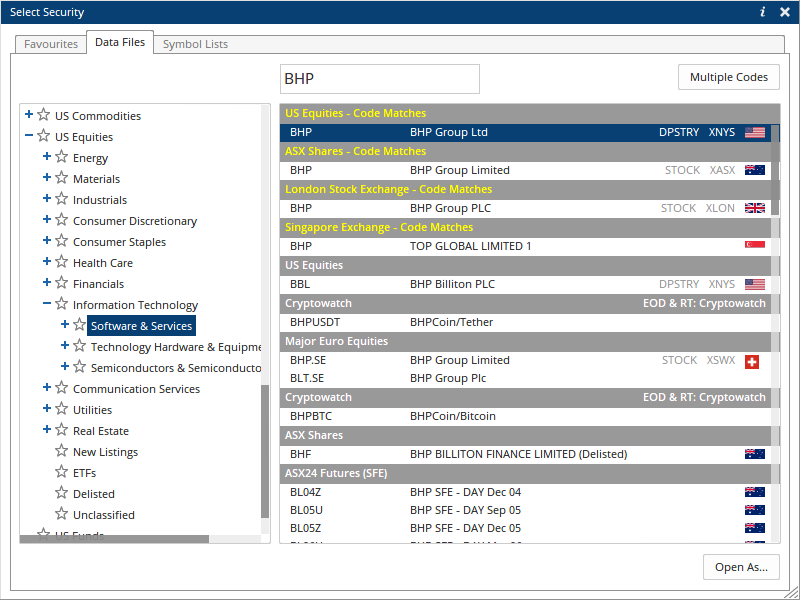Viewport: 801px width, 601px height.
Task: Select the BHPBTC BHPCoin/Bitcoin result
Action: pos(525,416)
